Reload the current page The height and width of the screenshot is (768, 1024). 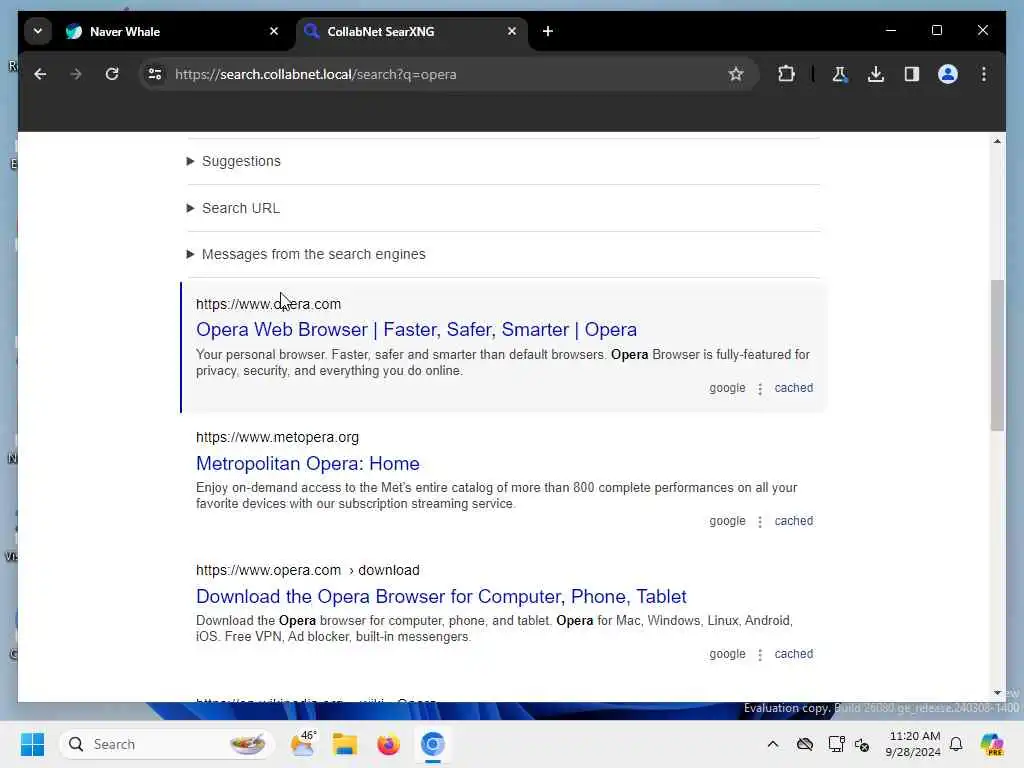click(x=112, y=74)
